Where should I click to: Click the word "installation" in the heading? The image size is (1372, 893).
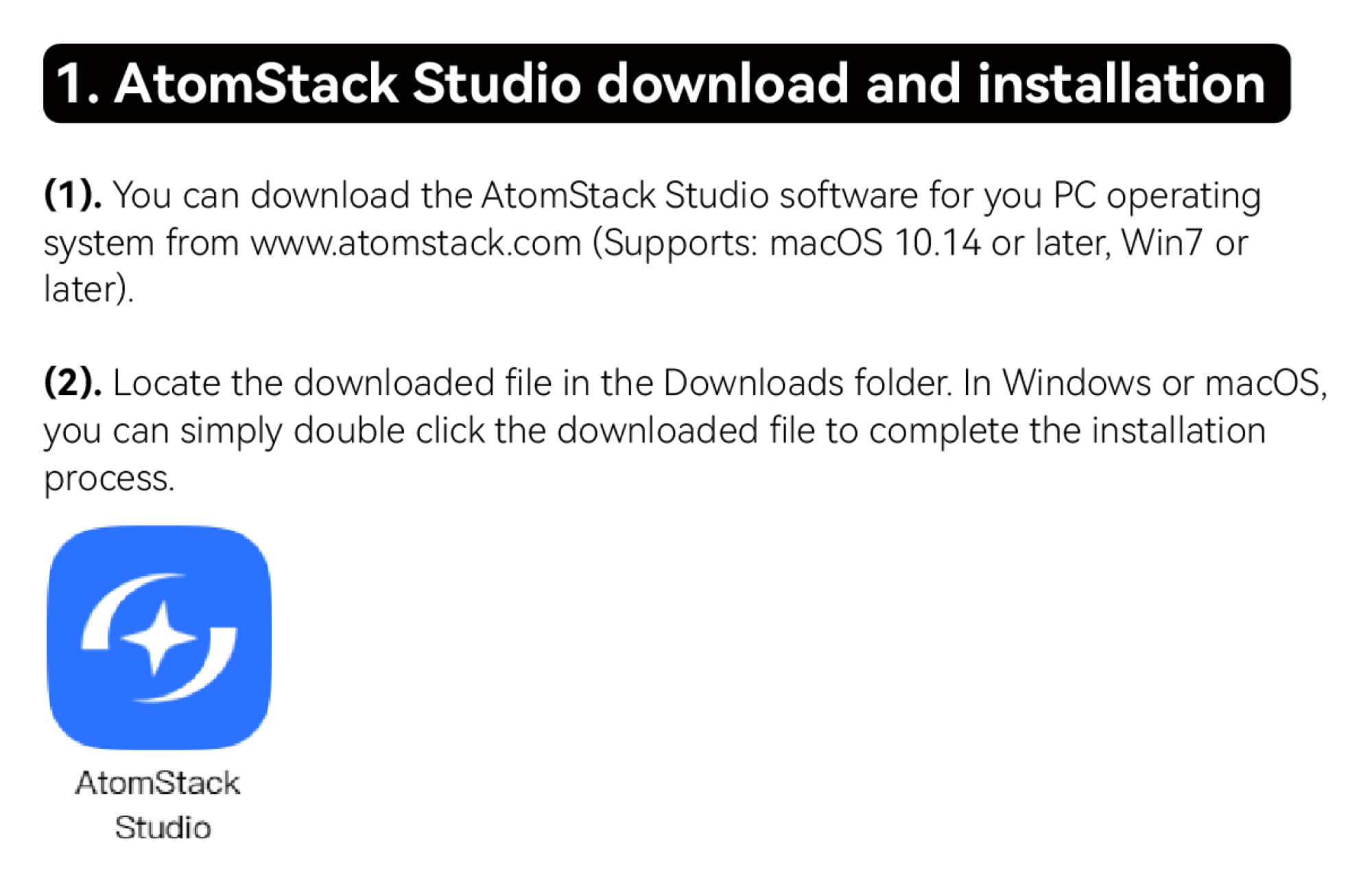[1121, 84]
